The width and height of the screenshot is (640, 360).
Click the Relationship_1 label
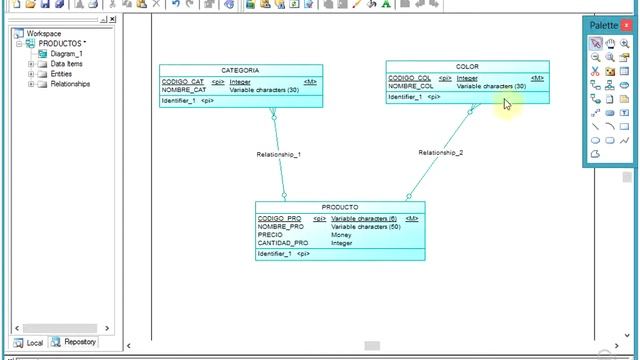[279, 154]
